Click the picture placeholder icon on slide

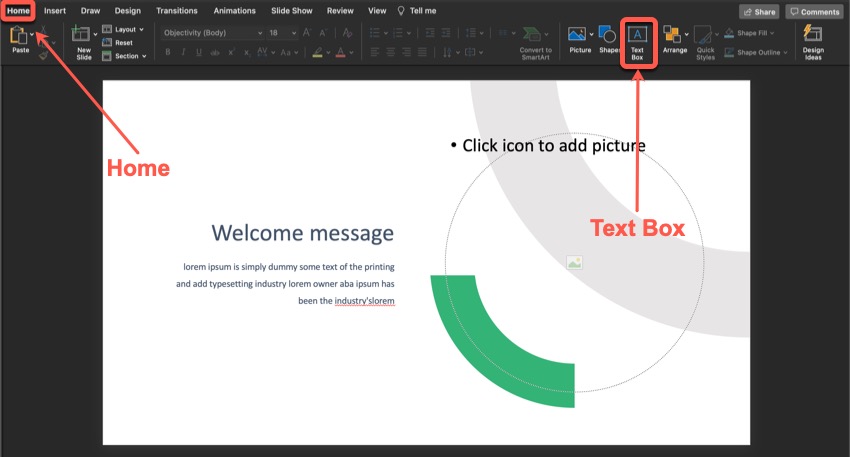pos(574,263)
